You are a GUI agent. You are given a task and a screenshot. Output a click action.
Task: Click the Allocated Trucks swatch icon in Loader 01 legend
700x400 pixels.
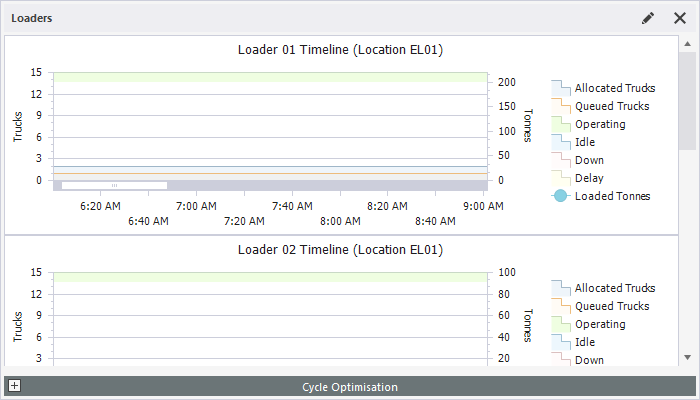[561, 88]
